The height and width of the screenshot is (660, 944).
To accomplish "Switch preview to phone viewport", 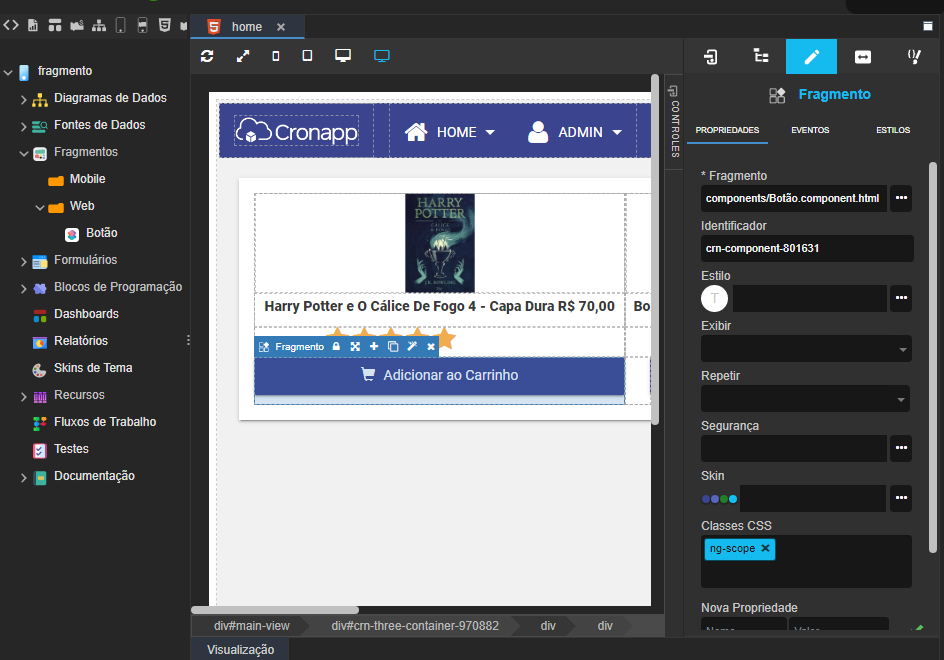I will 276,56.
